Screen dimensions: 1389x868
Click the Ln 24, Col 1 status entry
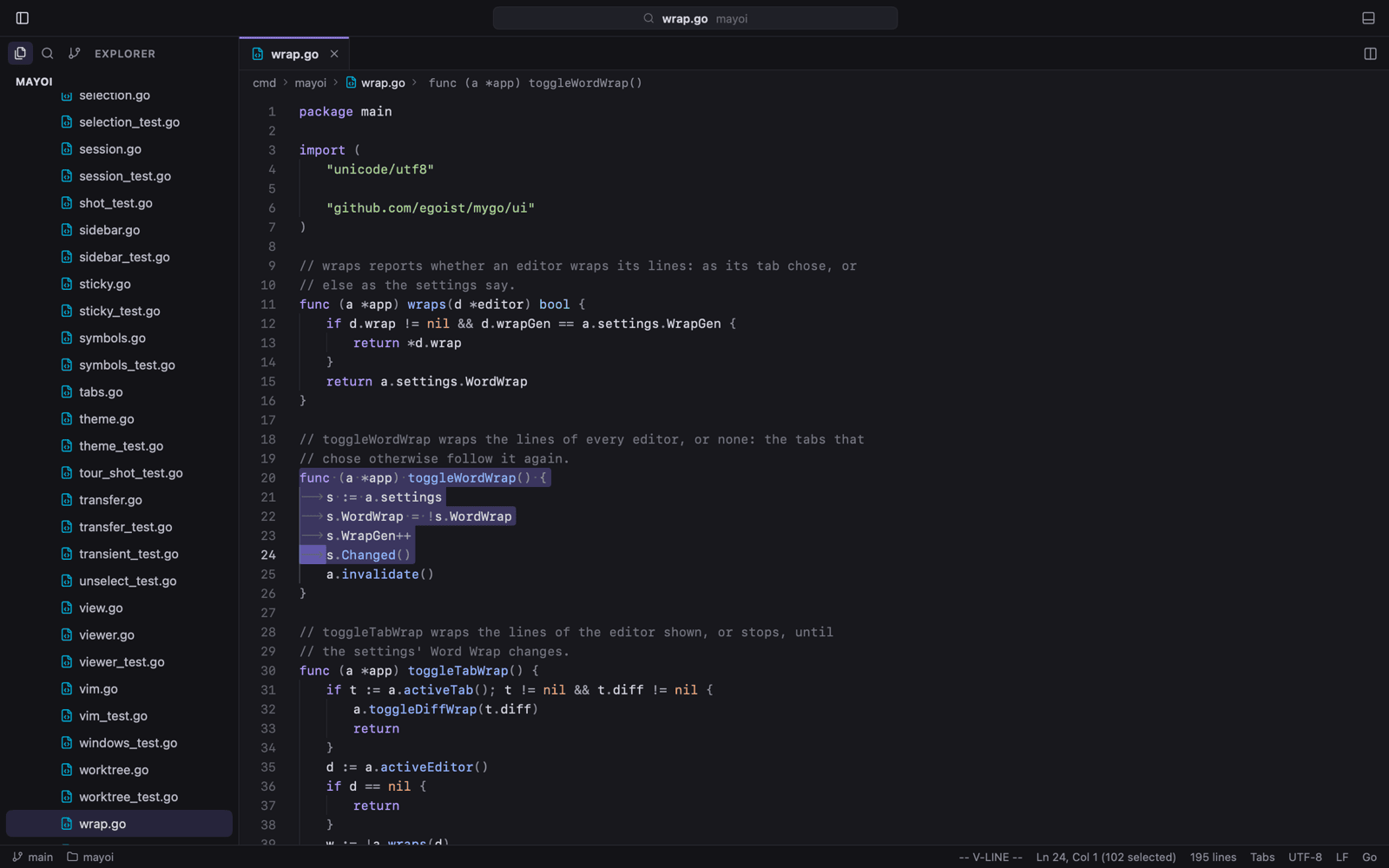[x=1106, y=857]
